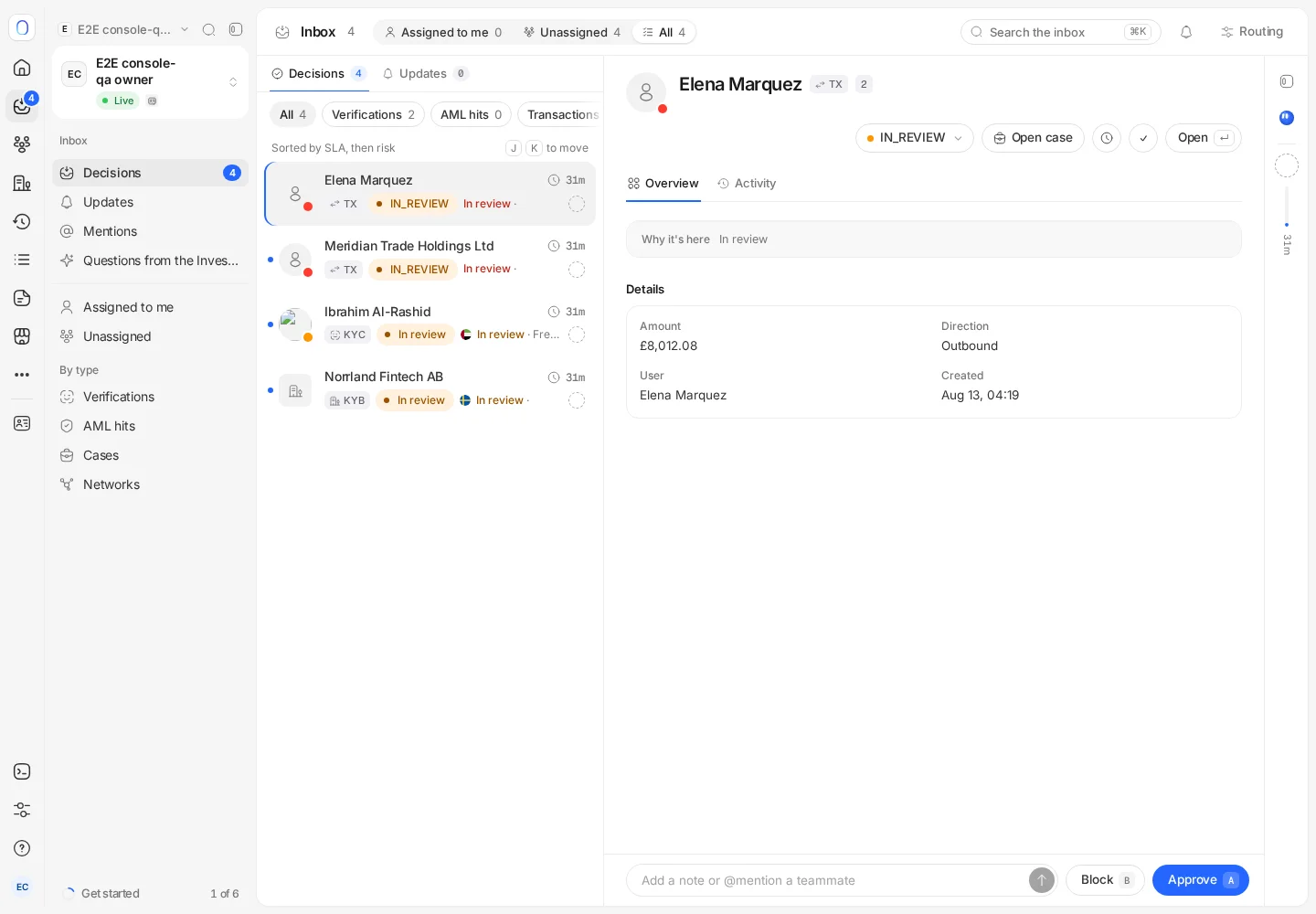
Task: Click the snooze clock button for Elena Marquez
Action: click(1107, 138)
